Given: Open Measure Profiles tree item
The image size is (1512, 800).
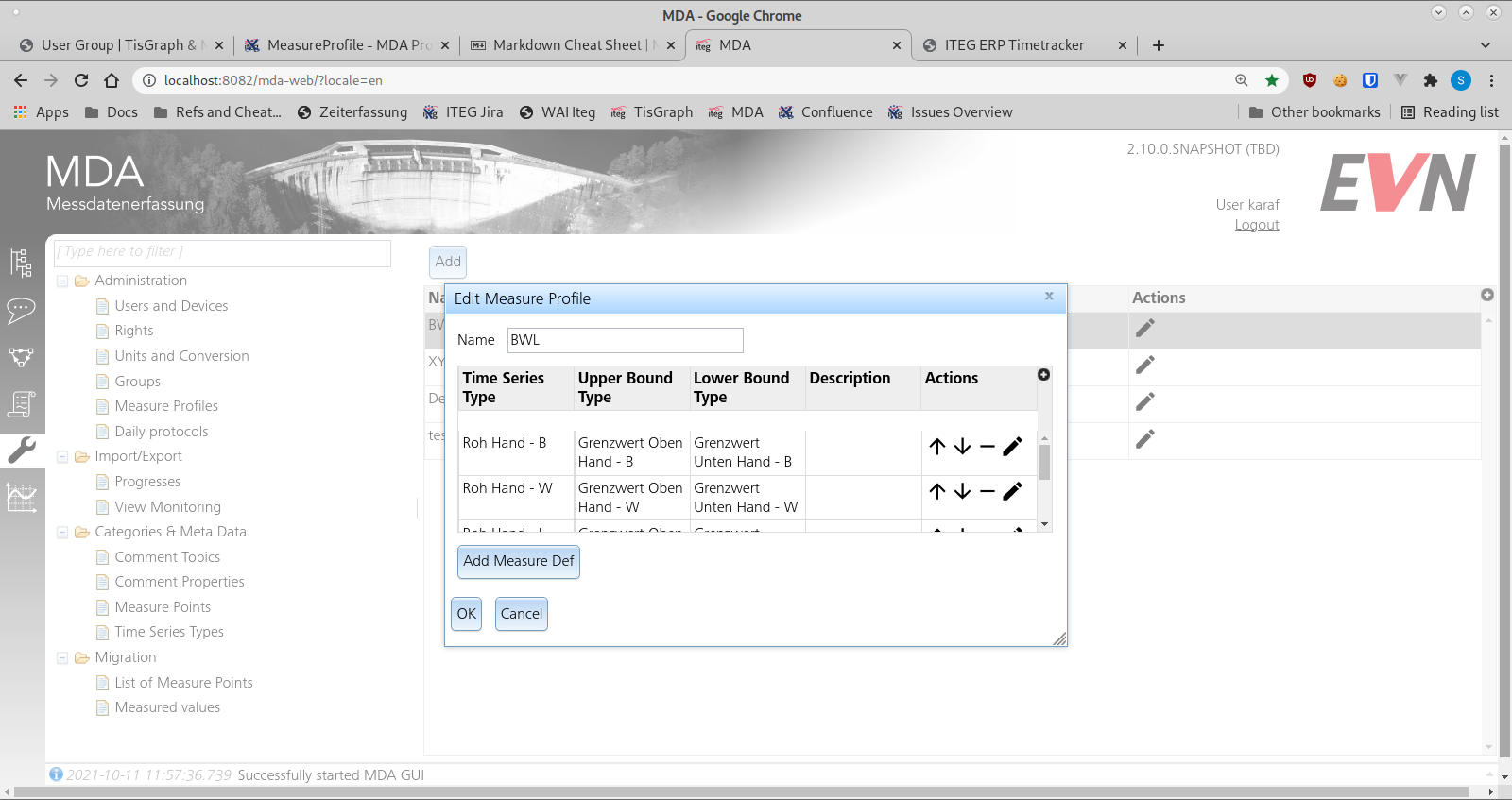Looking at the screenshot, I should 166,406.
